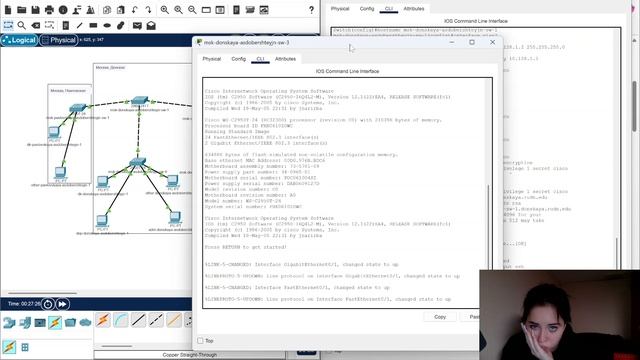Screen dimensions: 640x360
Task: Switch to Logical workspace view
Action: [x=19, y=40]
